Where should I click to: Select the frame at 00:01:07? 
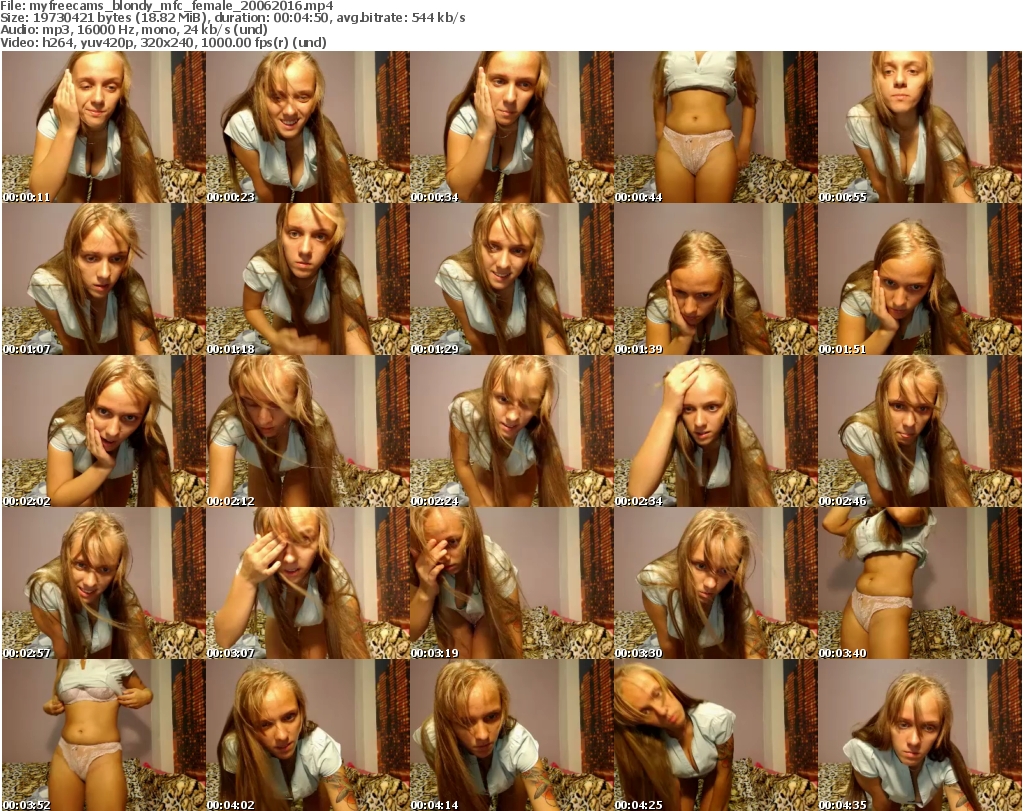coord(104,279)
